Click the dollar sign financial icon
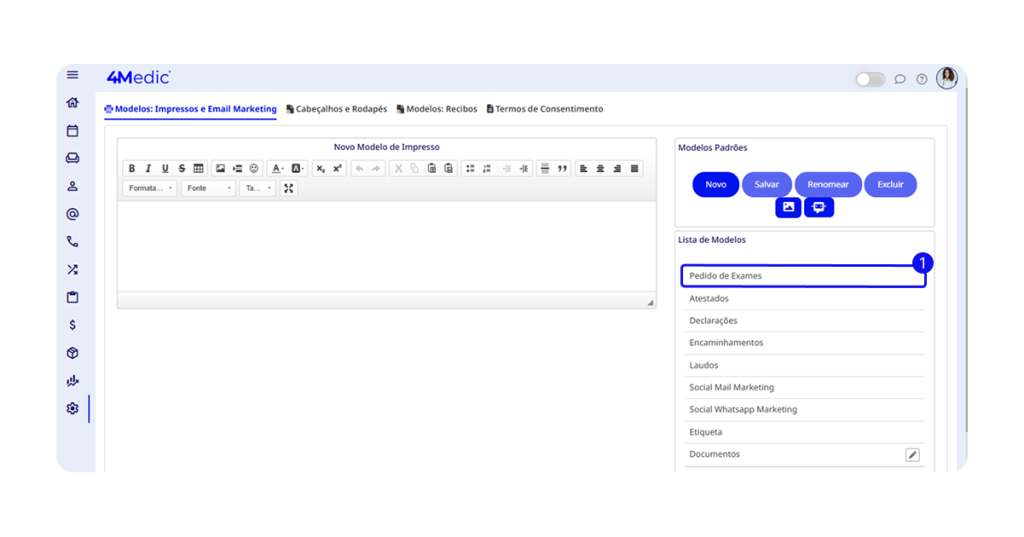The width and height of the screenshot is (1024, 537). pyautogui.click(x=72, y=325)
